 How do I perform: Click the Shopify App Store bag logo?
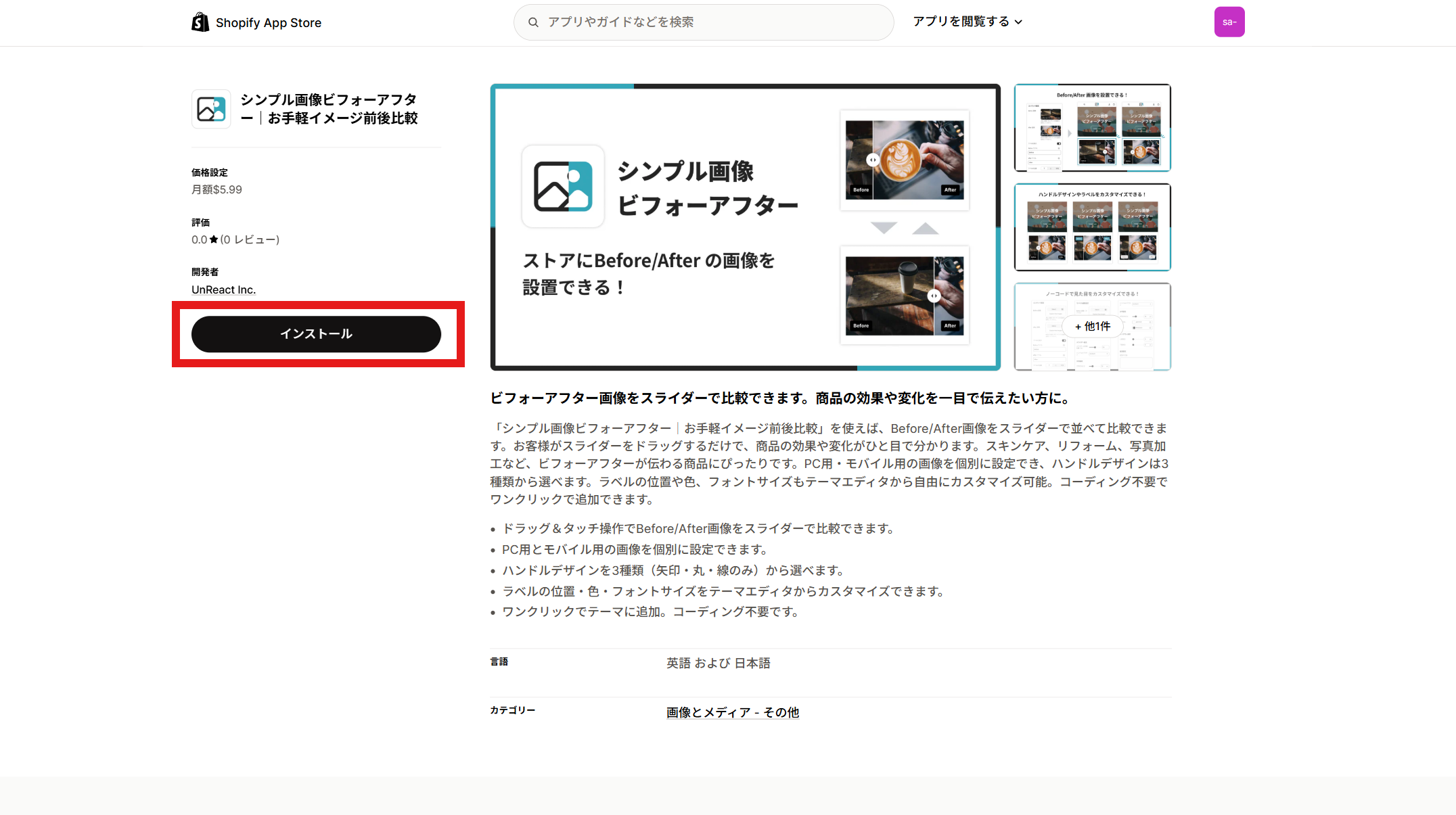200,22
